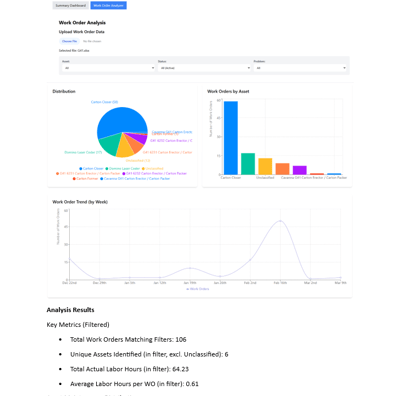Toggle Carton Closer legend entry in pie chart

[x=91, y=169]
